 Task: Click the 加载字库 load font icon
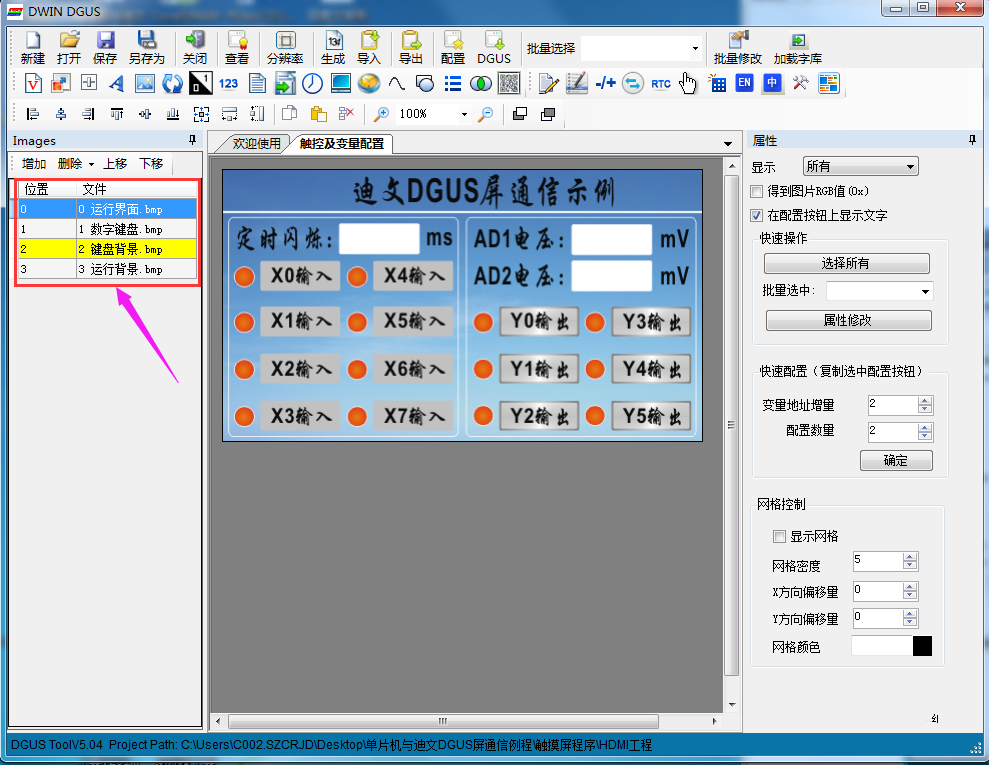798,48
